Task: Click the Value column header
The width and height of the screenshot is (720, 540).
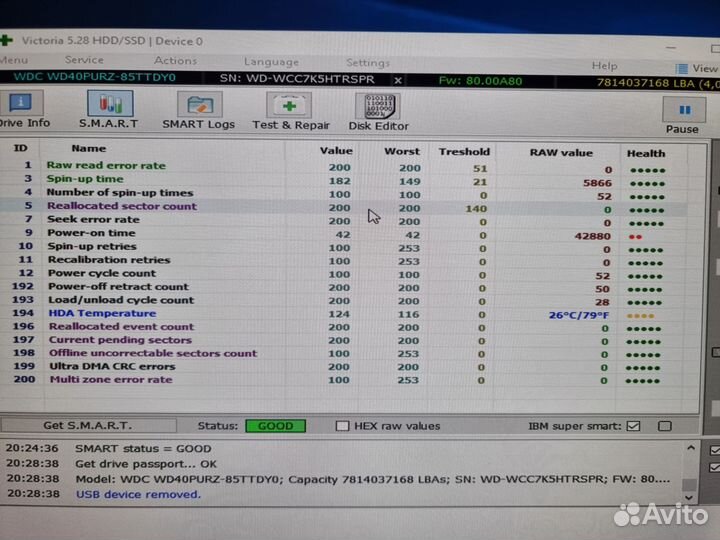Action: tap(336, 151)
